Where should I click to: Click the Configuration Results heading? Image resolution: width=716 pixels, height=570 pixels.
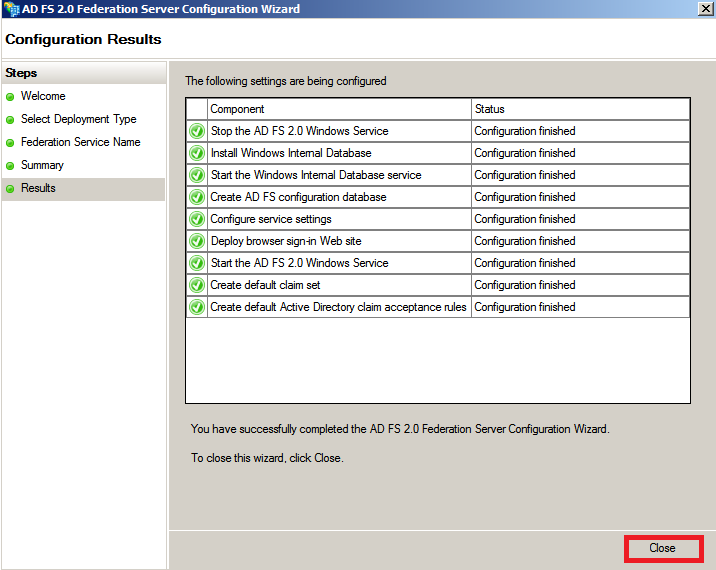pos(83,39)
